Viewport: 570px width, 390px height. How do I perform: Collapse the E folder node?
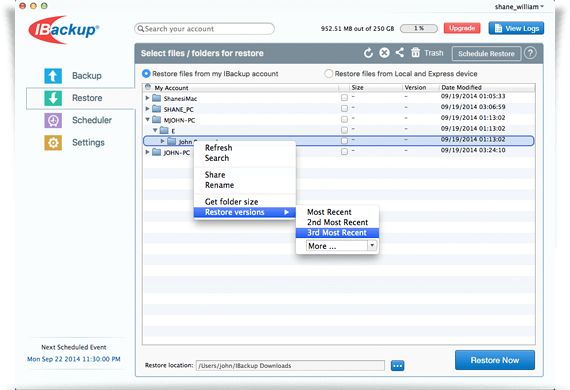pyautogui.click(x=155, y=130)
